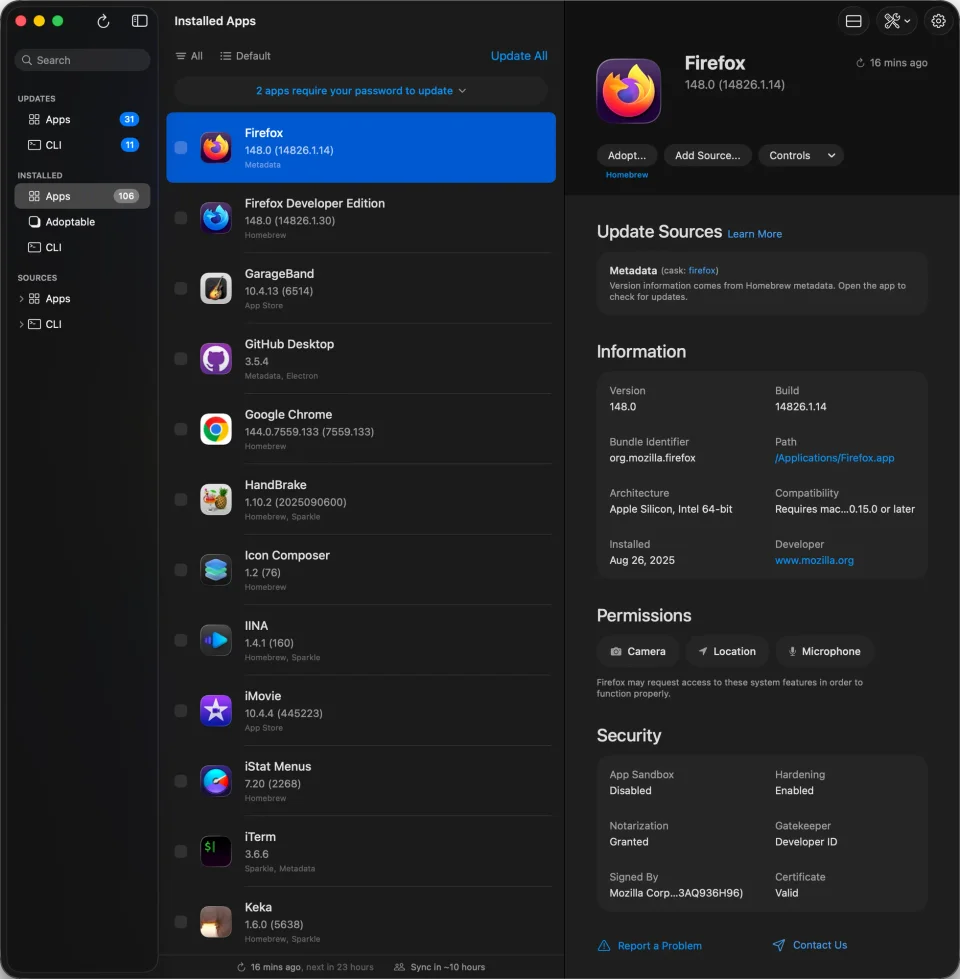Click the Adopt... button

click(627, 155)
